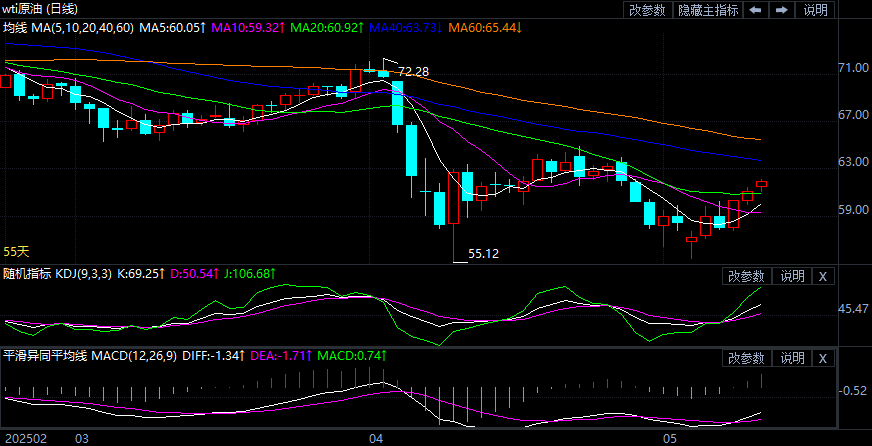
Task: Close the MACD indicator panel
Action: 824,358
